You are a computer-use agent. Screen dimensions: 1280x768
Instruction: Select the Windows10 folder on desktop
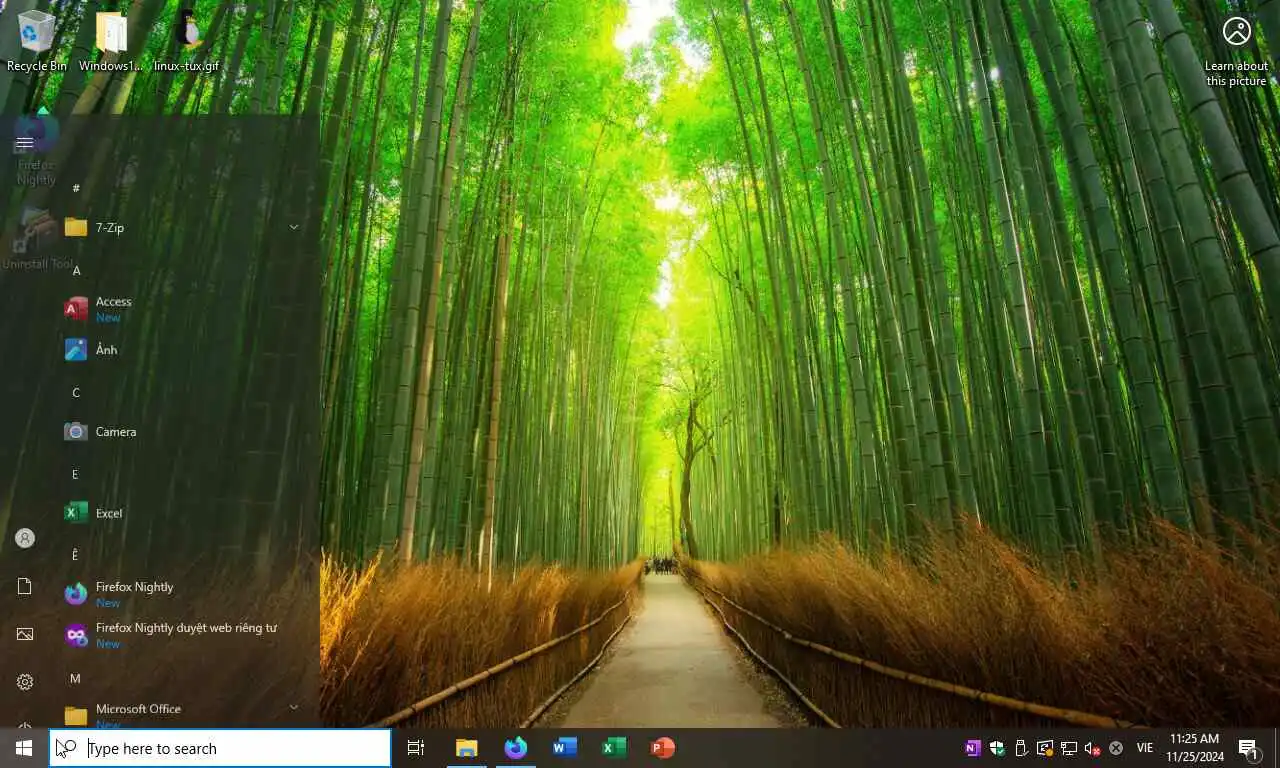110,41
